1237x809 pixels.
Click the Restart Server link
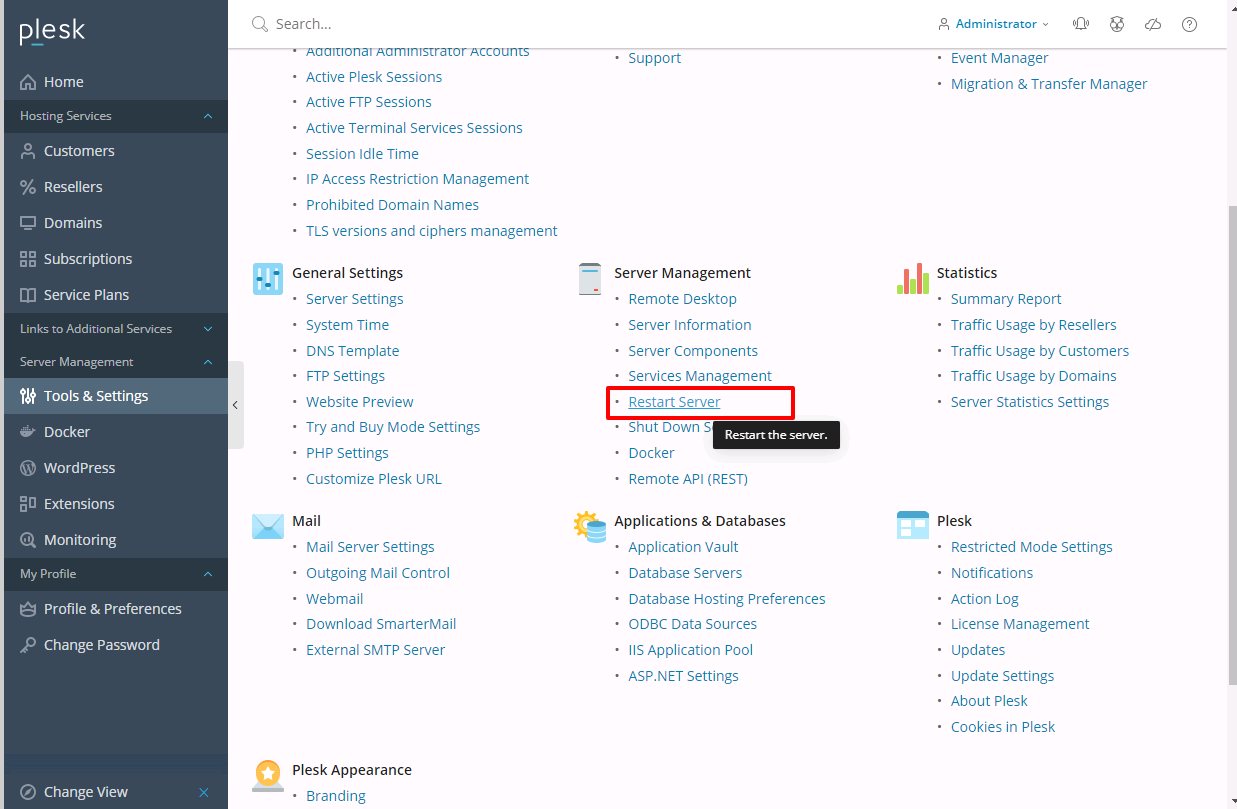674,402
